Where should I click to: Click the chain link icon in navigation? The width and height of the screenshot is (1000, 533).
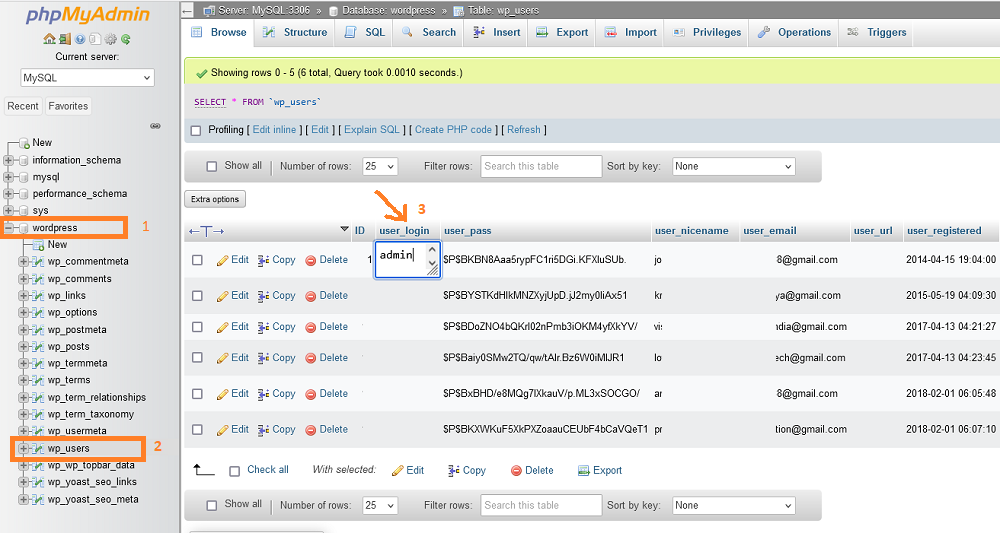coord(155,126)
